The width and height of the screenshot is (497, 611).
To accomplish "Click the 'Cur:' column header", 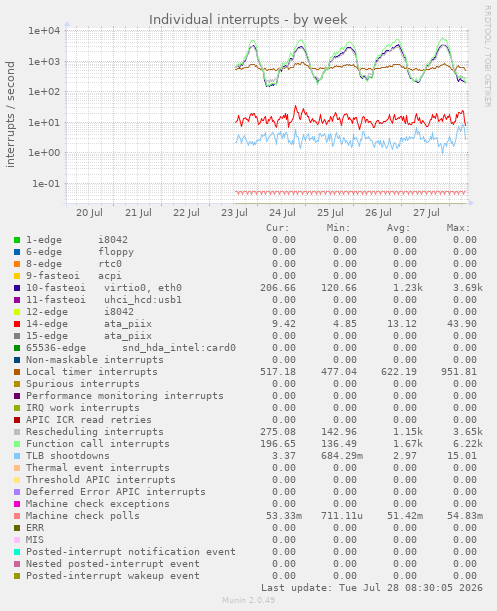I will 278,228.
